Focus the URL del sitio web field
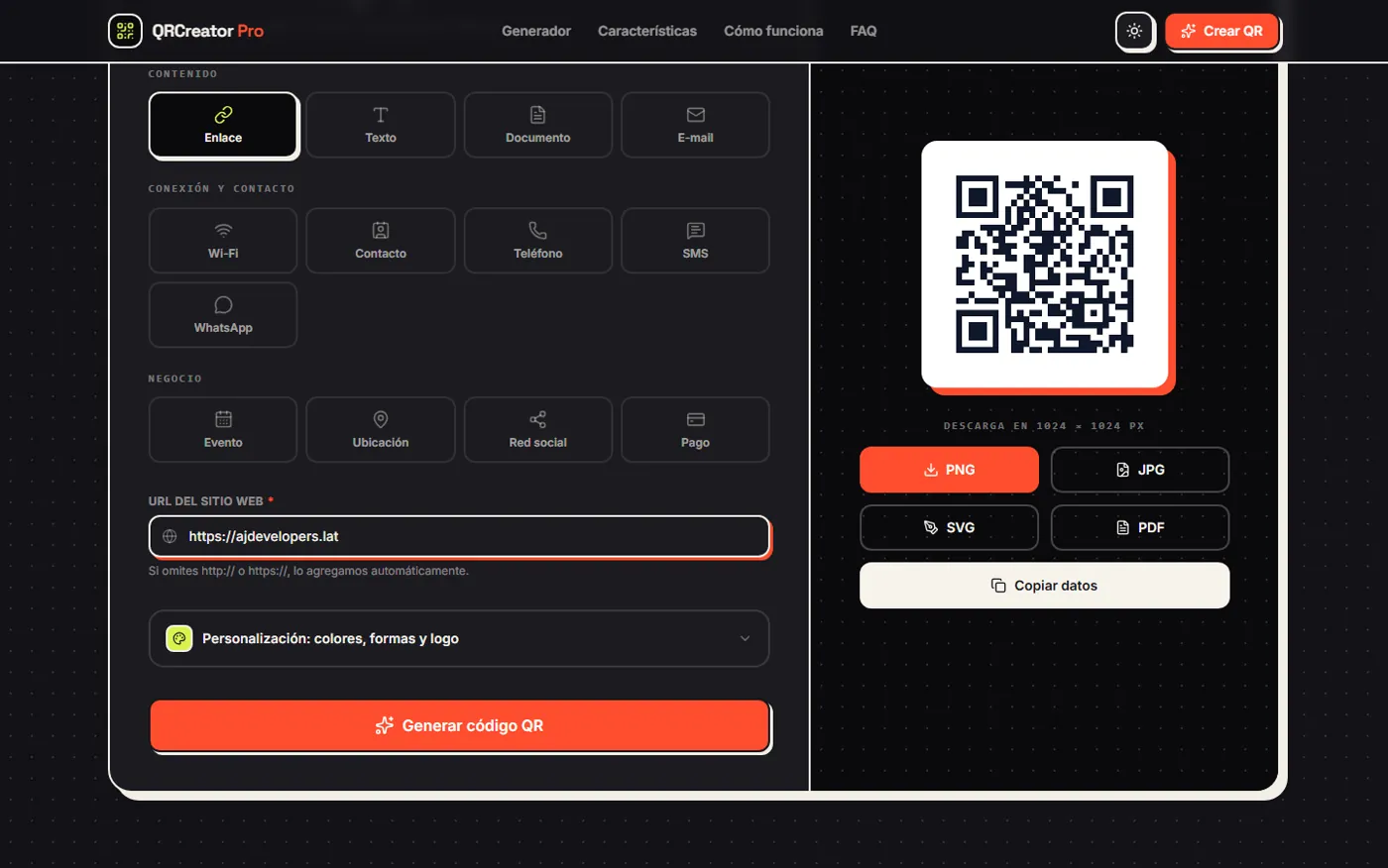This screenshot has width=1388, height=868. point(459,536)
